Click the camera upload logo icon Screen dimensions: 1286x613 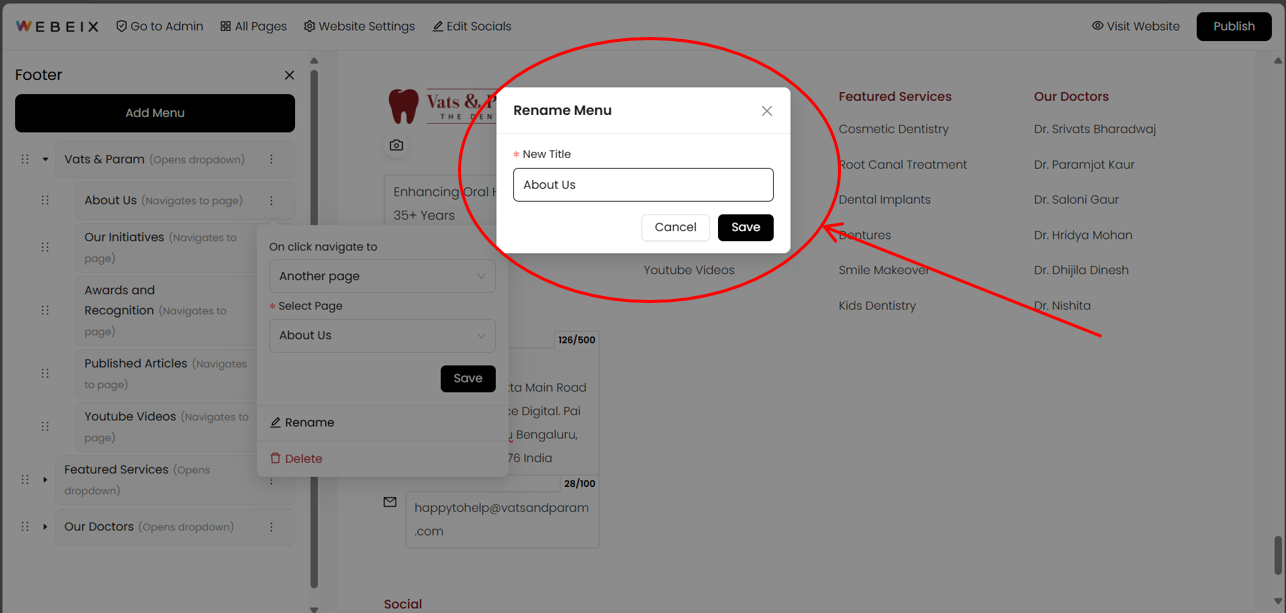pyautogui.click(x=396, y=145)
